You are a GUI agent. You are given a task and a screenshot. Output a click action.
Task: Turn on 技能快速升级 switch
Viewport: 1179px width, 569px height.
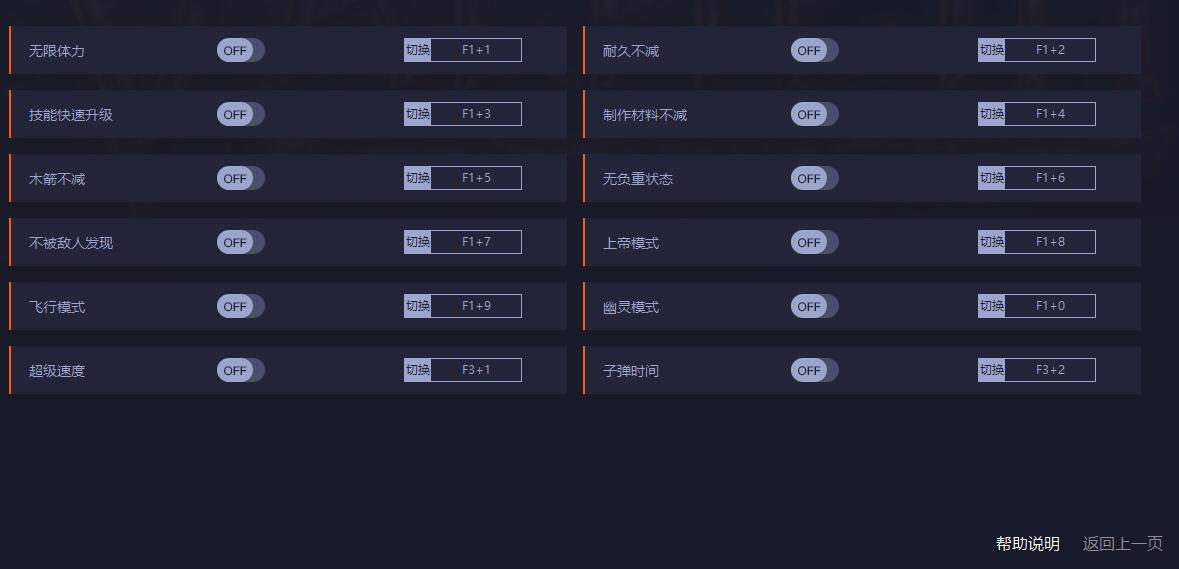tap(241, 114)
